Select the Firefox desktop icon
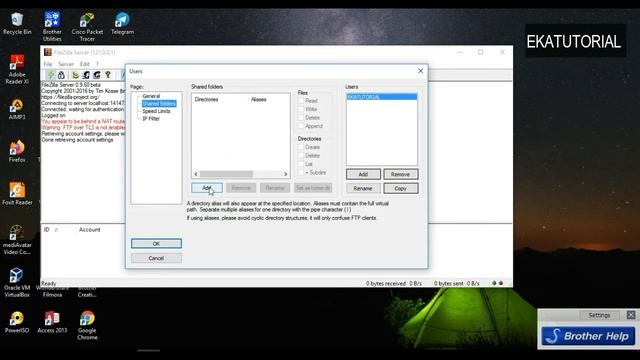Screen dimensions: 640x360 (x=17, y=151)
